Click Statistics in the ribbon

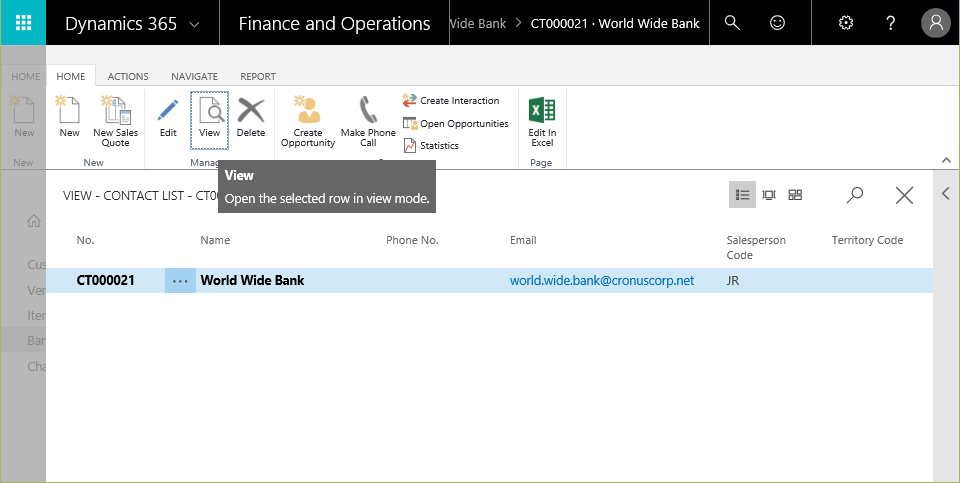click(430, 146)
